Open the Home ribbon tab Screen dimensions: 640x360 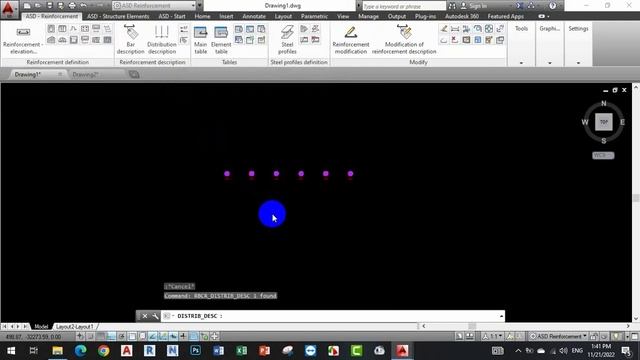click(x=202, y=16)
